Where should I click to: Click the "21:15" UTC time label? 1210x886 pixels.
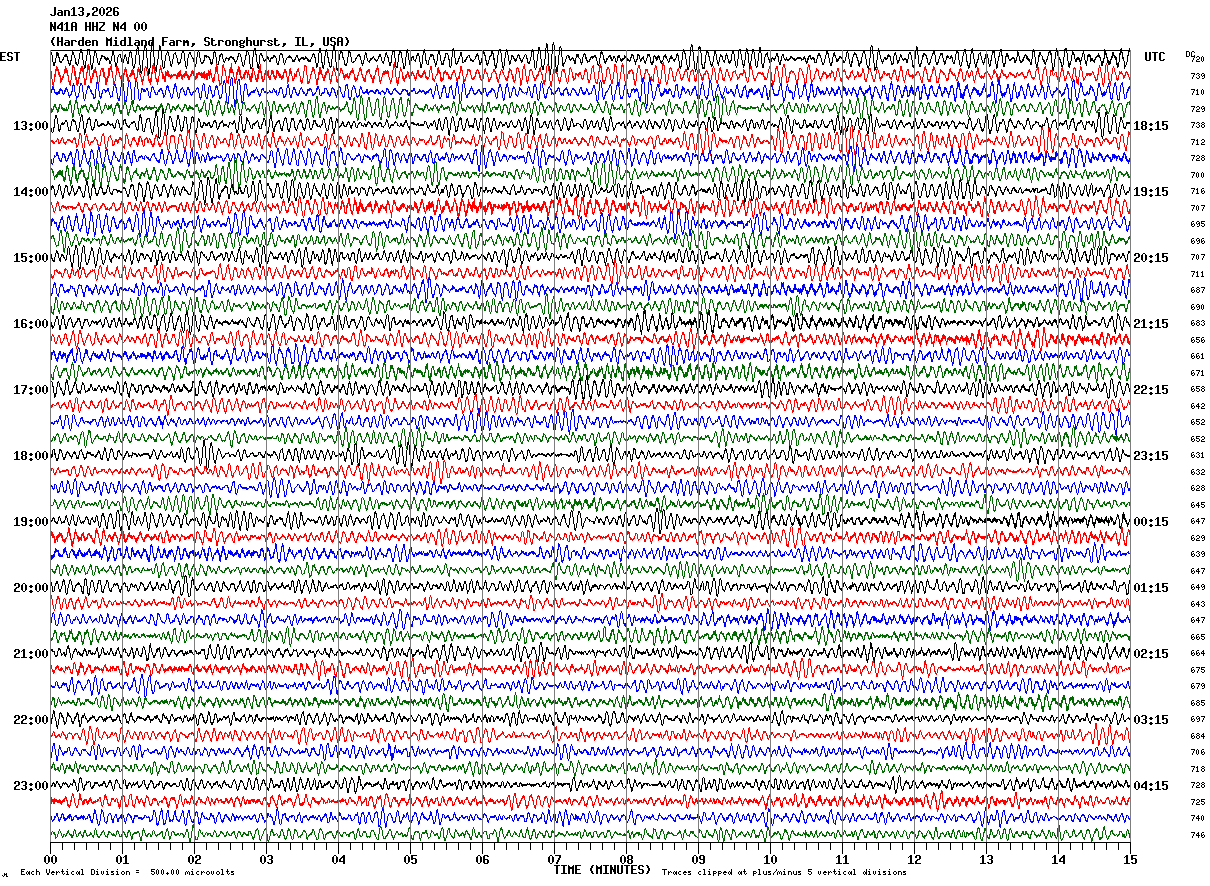1151,324
